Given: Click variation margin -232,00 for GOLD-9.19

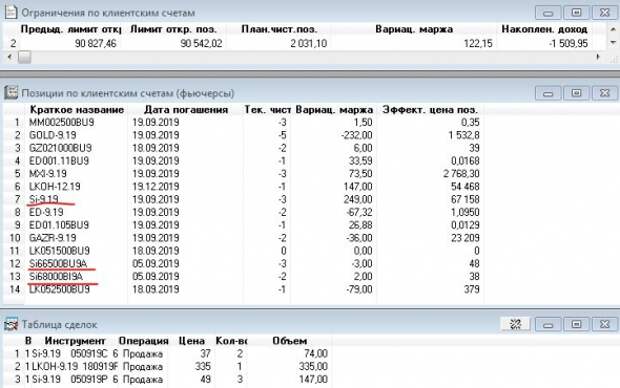Looking at the screenshot, I should click(x=356, y=135).
